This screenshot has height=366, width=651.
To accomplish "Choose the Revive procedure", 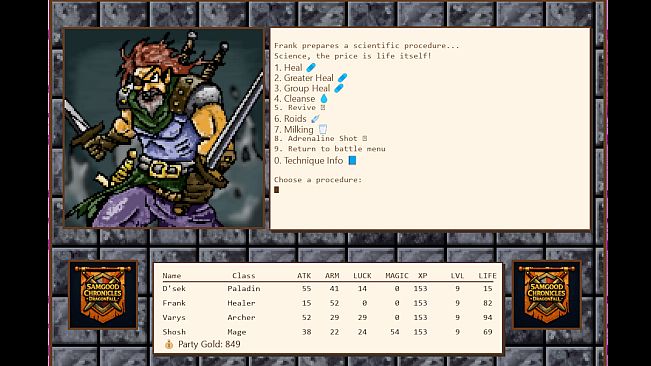I will click(300, 108).
